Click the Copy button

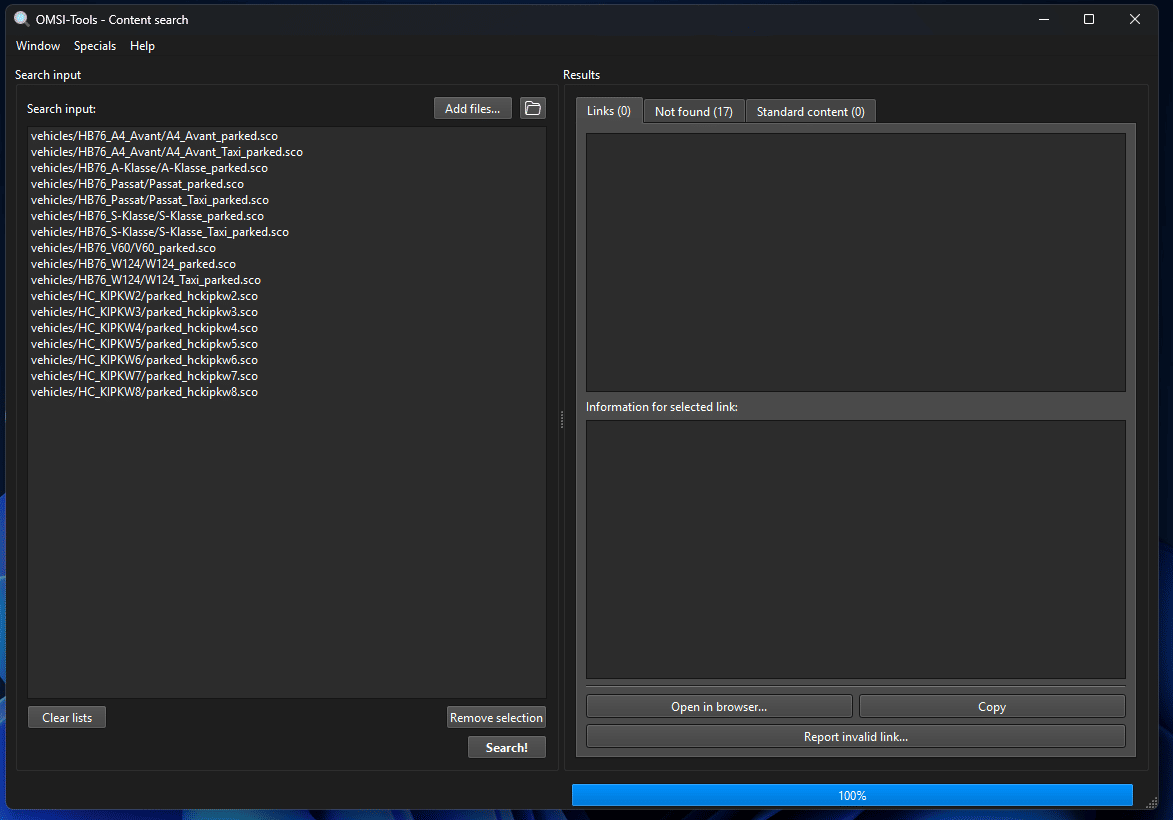[x=992, y=706]
